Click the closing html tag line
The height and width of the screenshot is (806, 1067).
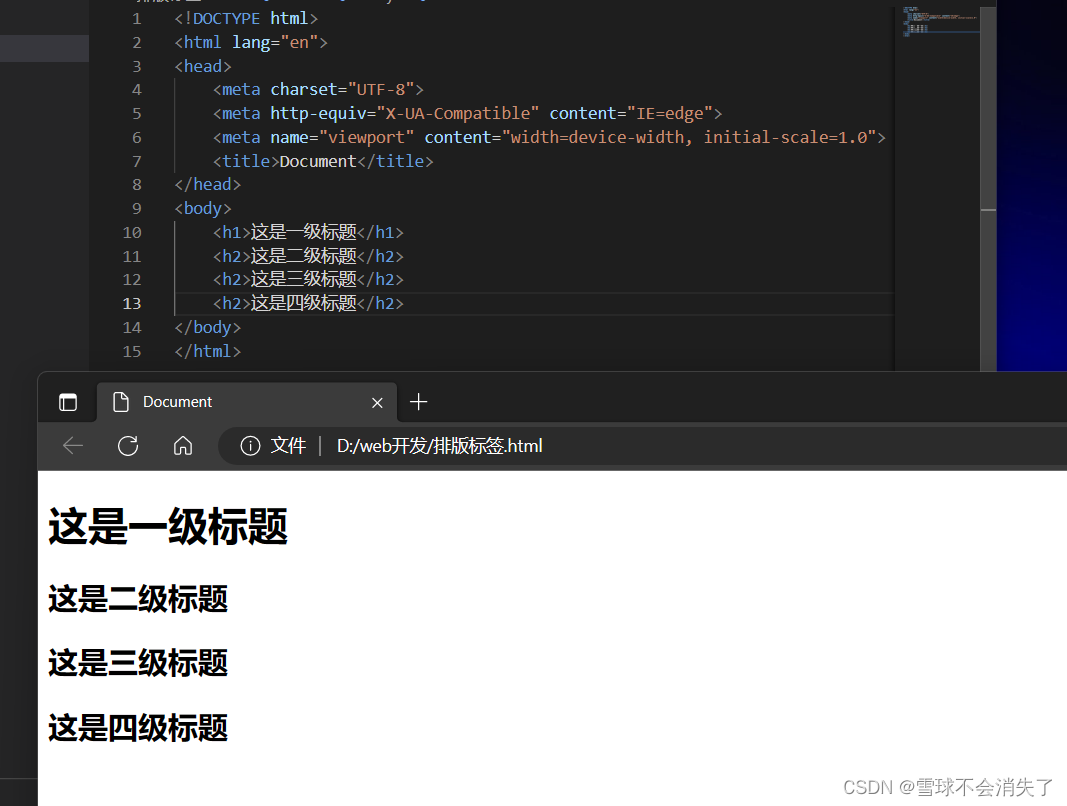click(x=208, y=351)
